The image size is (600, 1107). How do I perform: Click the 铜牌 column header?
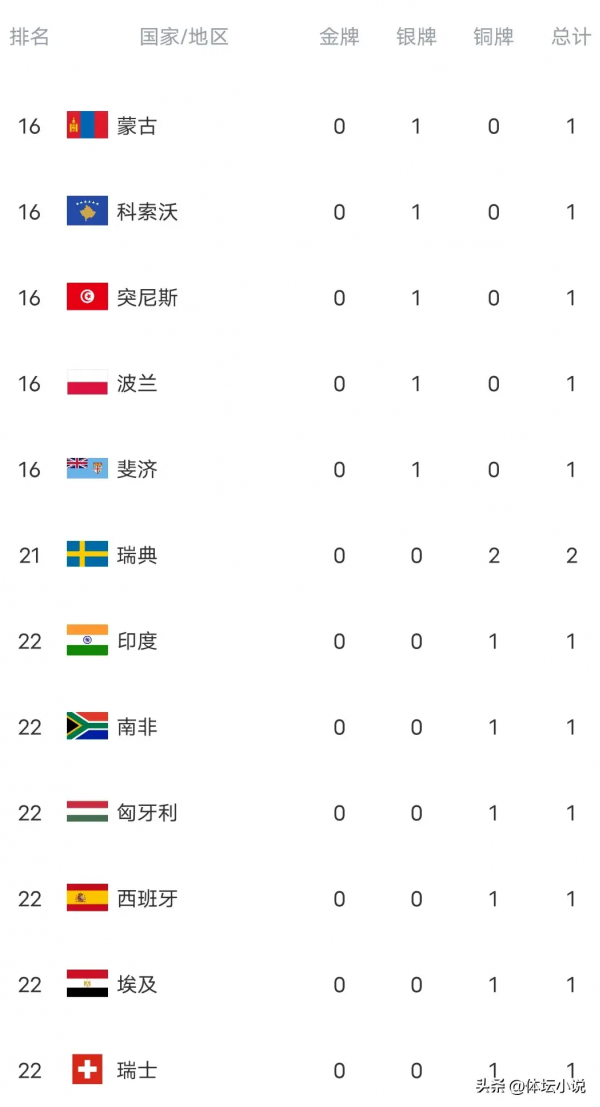[x=493, y=37]
